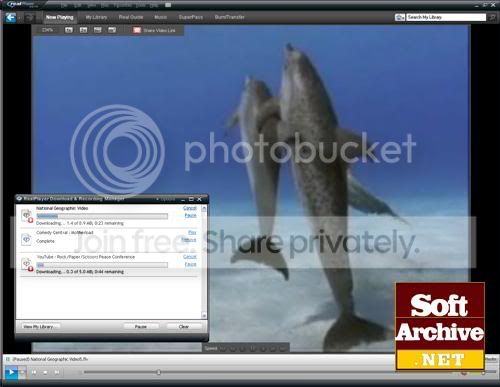Select the second video size icon
The height and width of the screenshot is (387, 500).
coord(83,30)
